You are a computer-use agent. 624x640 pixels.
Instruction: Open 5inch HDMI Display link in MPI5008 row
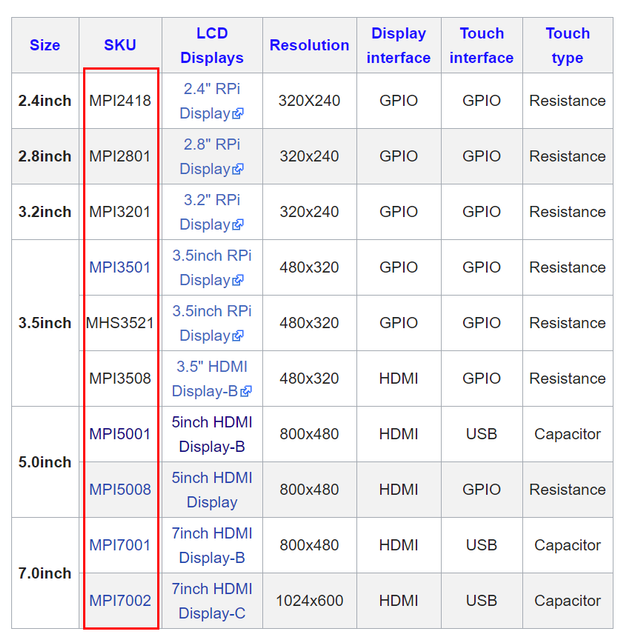[x=212, y=489]
